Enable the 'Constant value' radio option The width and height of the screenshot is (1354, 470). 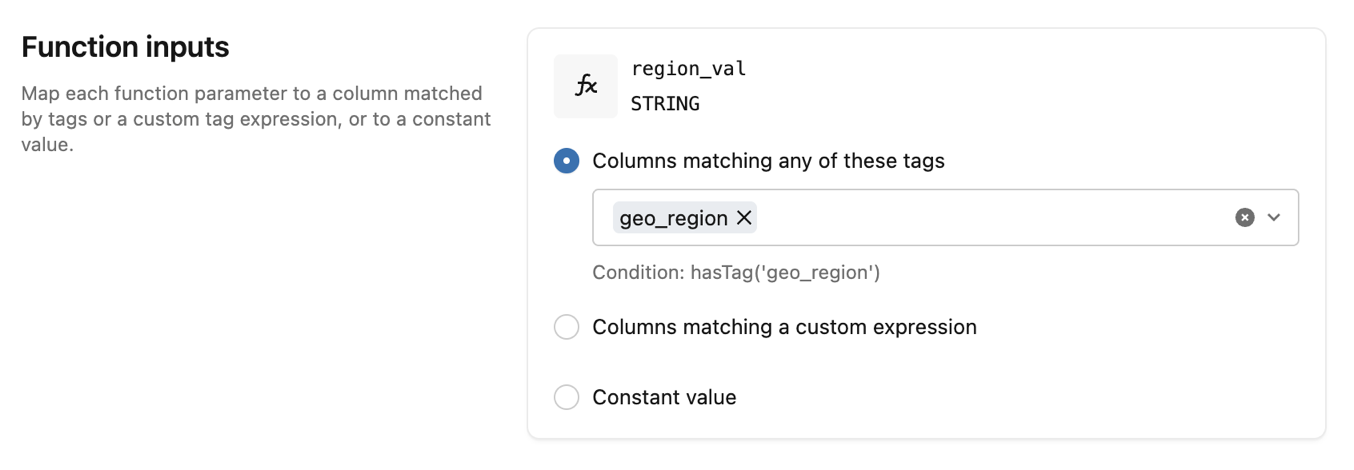567,397
